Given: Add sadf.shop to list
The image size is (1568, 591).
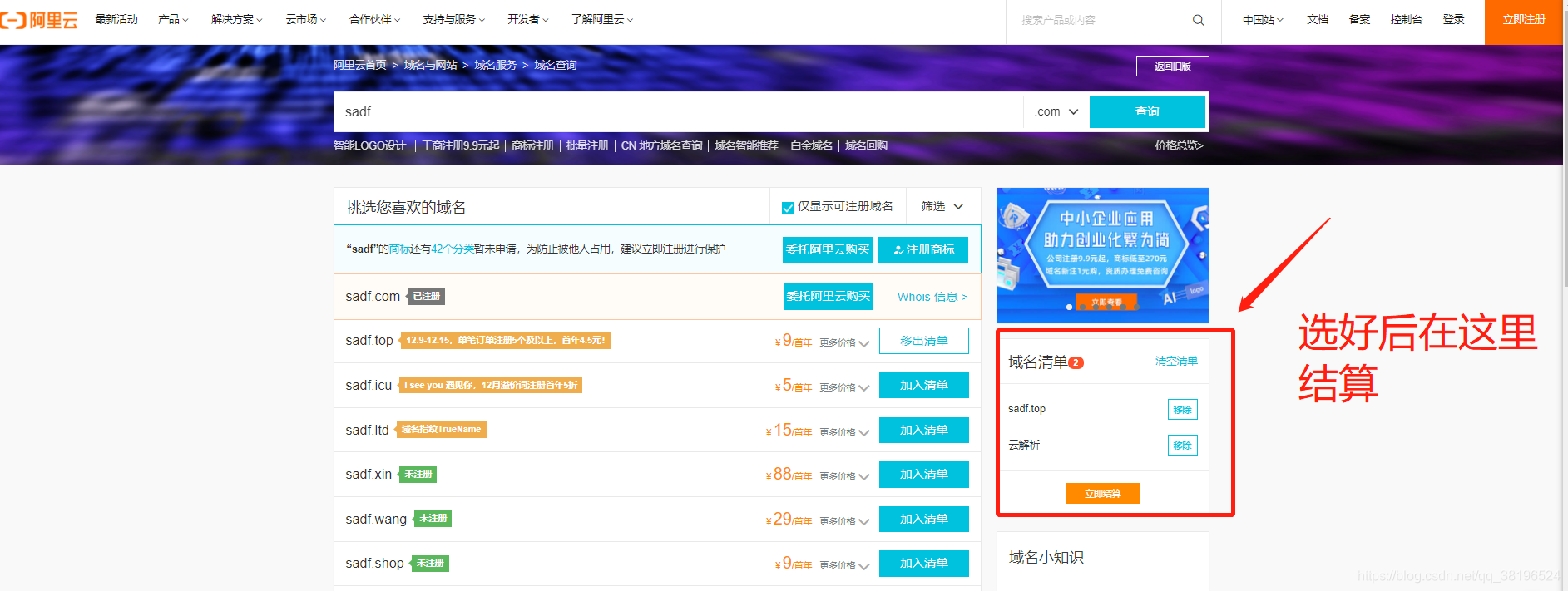Looking at the screenshot, I should pyautogui.click(x=924, y=563).
